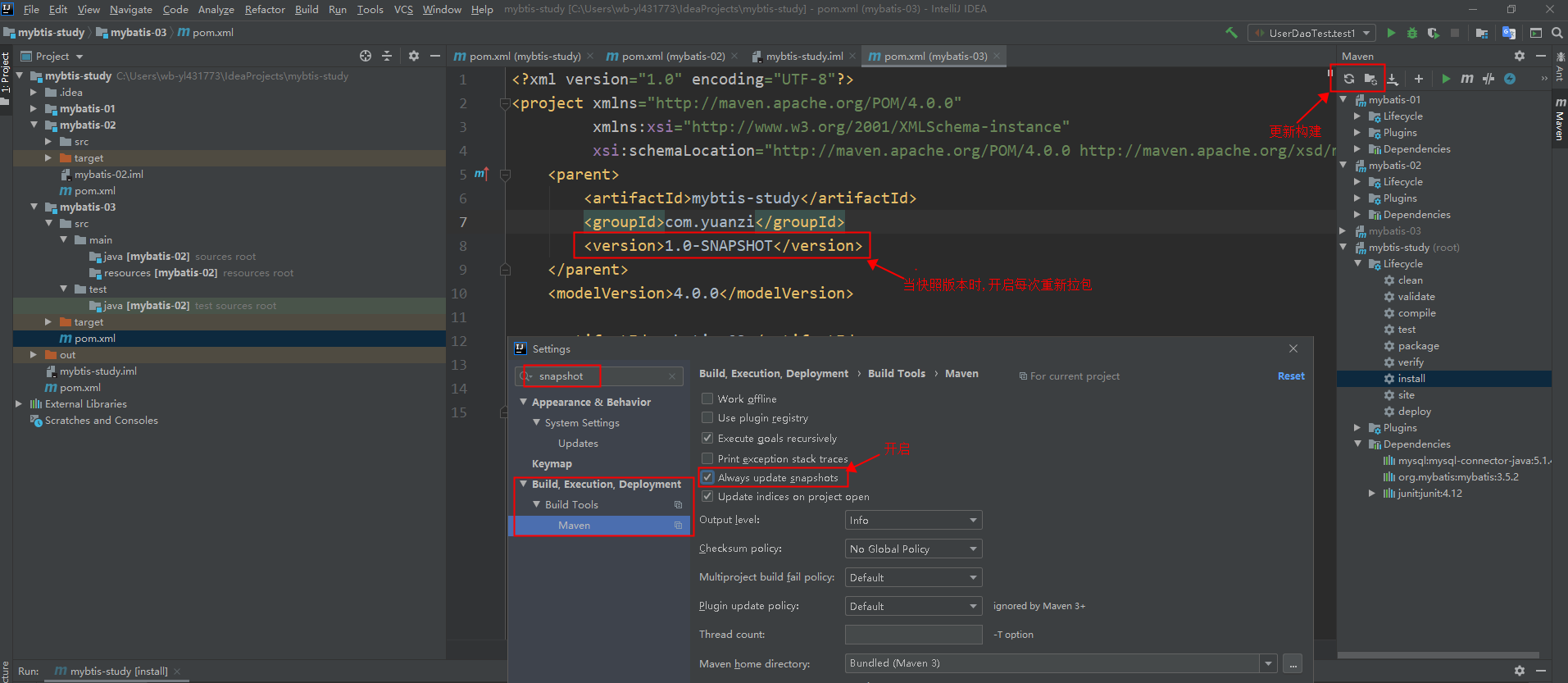Screen dimensions: 1568x683
Task: Uncheck Execute goals recursively
Action: [707, 438]
